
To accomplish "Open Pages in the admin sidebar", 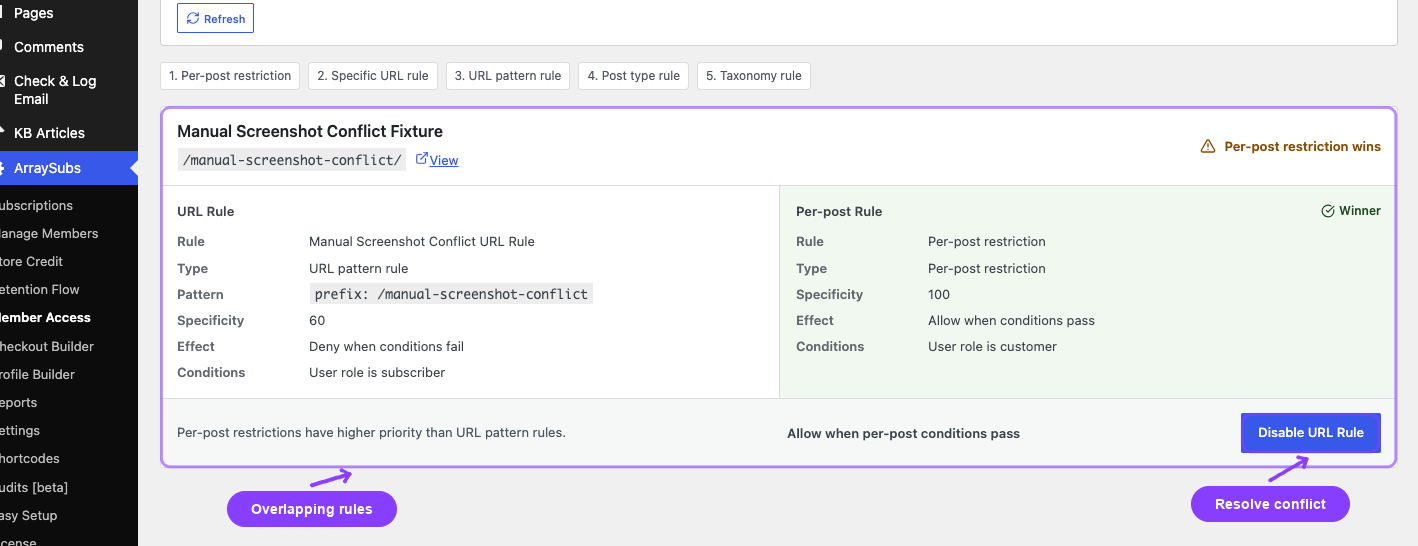I will (68, 13).
